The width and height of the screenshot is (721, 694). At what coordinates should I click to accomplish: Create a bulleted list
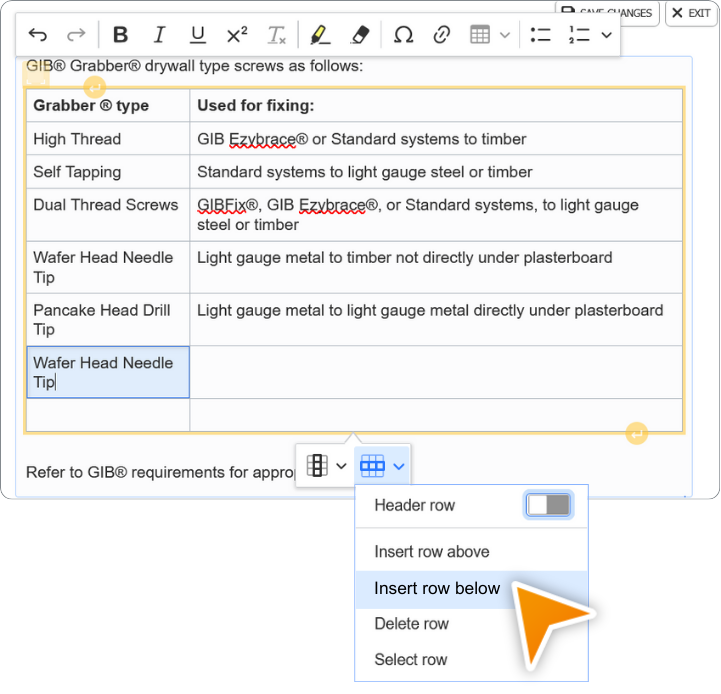[540, 34]
